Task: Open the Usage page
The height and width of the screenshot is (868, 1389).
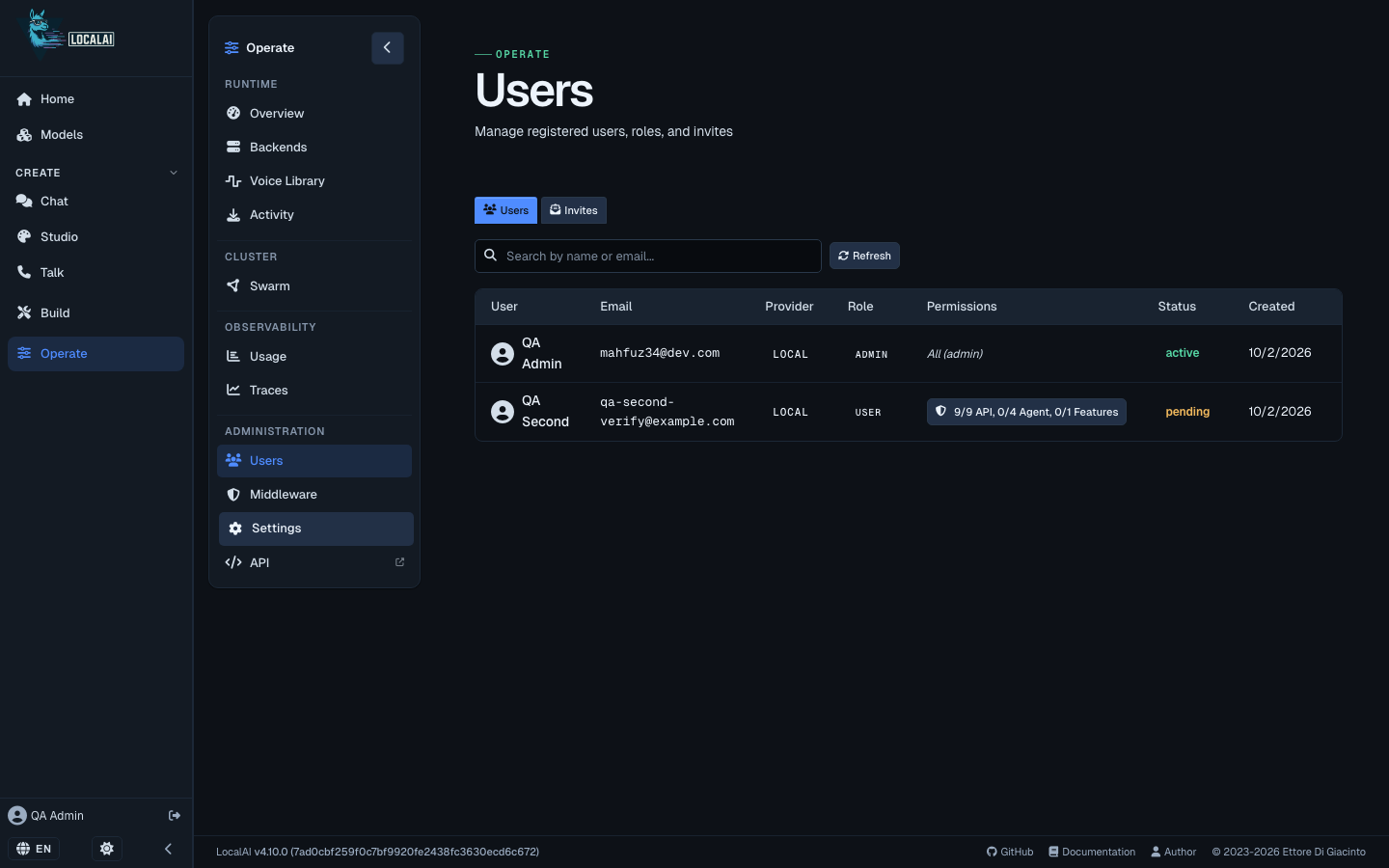Action: (x=314, y=357)
